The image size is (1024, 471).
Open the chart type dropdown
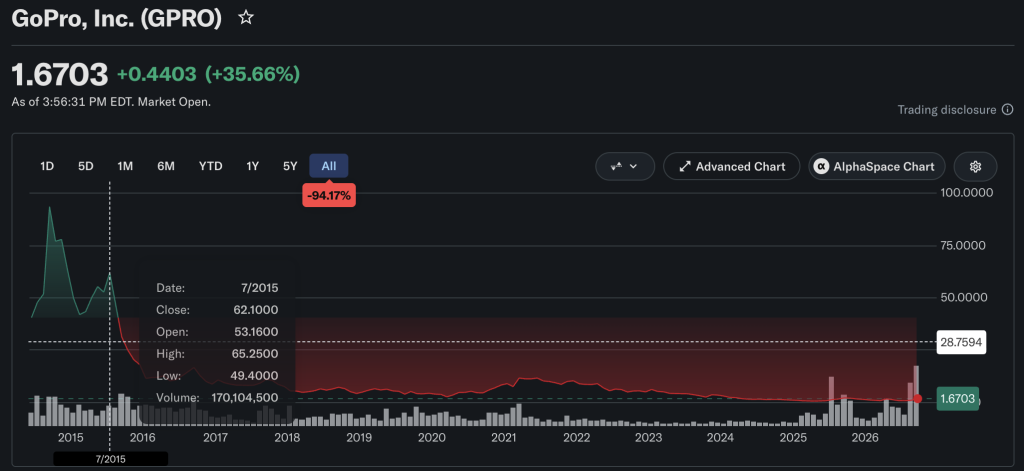(625, 167)
